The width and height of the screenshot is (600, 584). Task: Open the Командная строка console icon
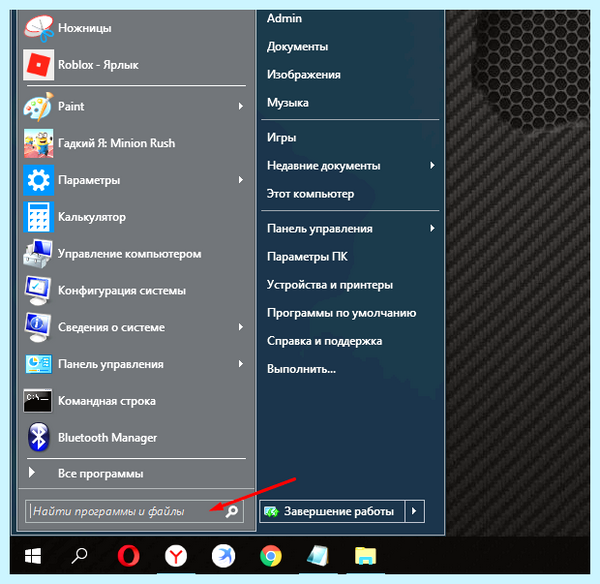38,401
